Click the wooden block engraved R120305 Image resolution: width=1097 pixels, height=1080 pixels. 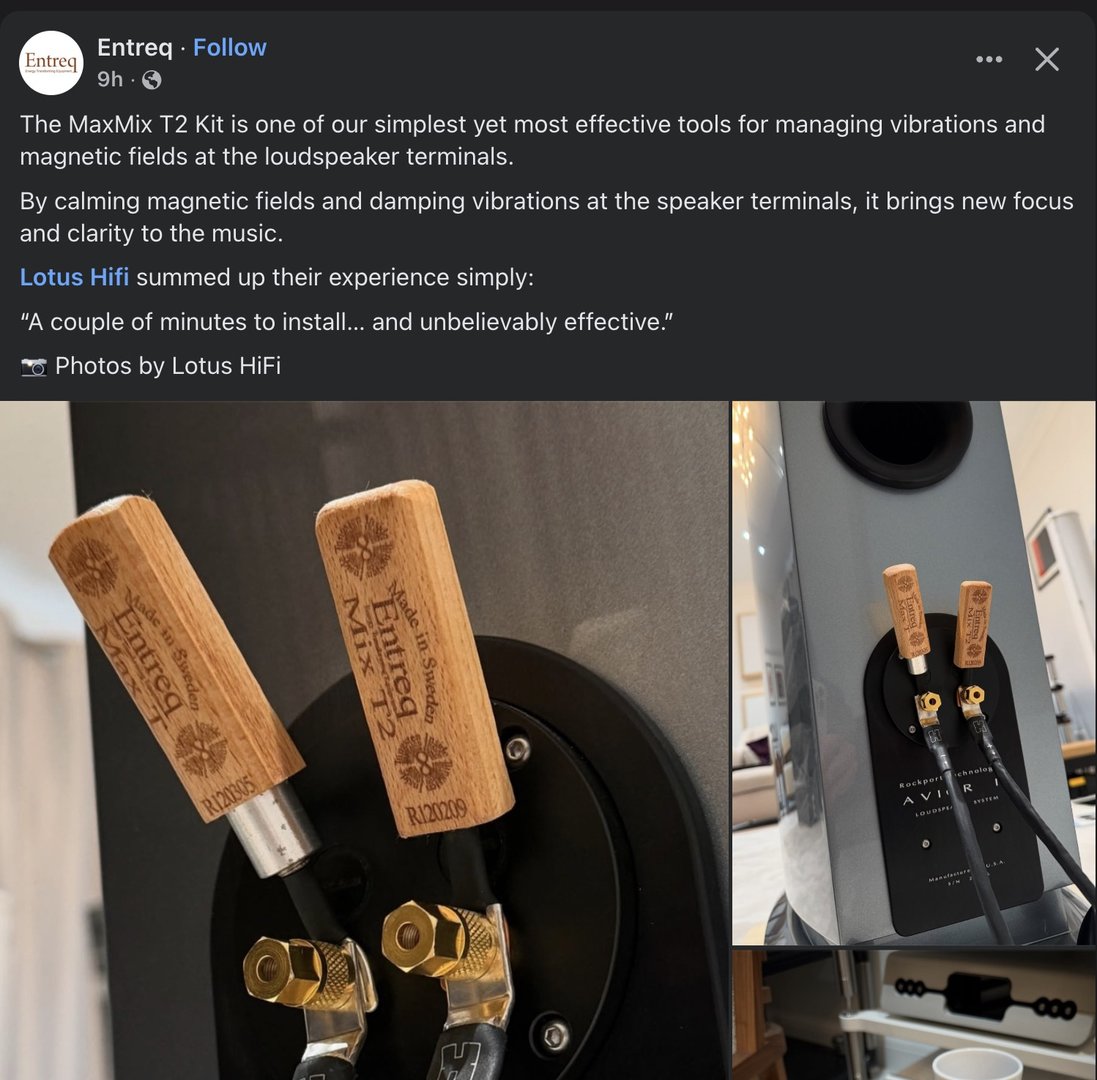click(175, 658)
